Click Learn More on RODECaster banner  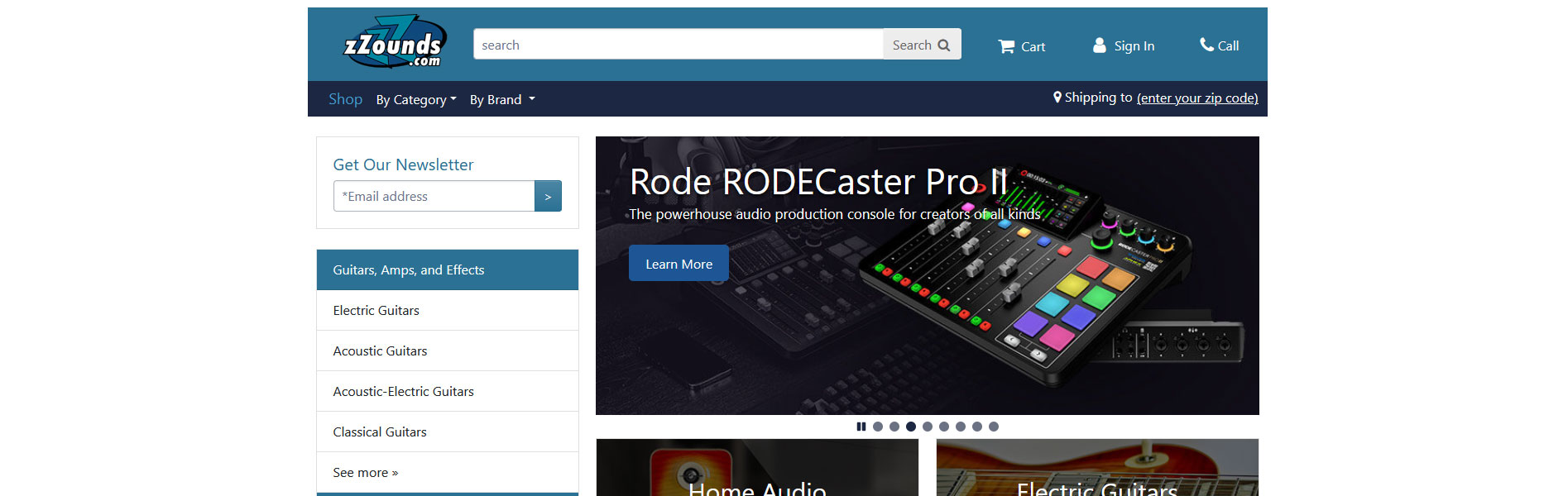tap(679, 264)
